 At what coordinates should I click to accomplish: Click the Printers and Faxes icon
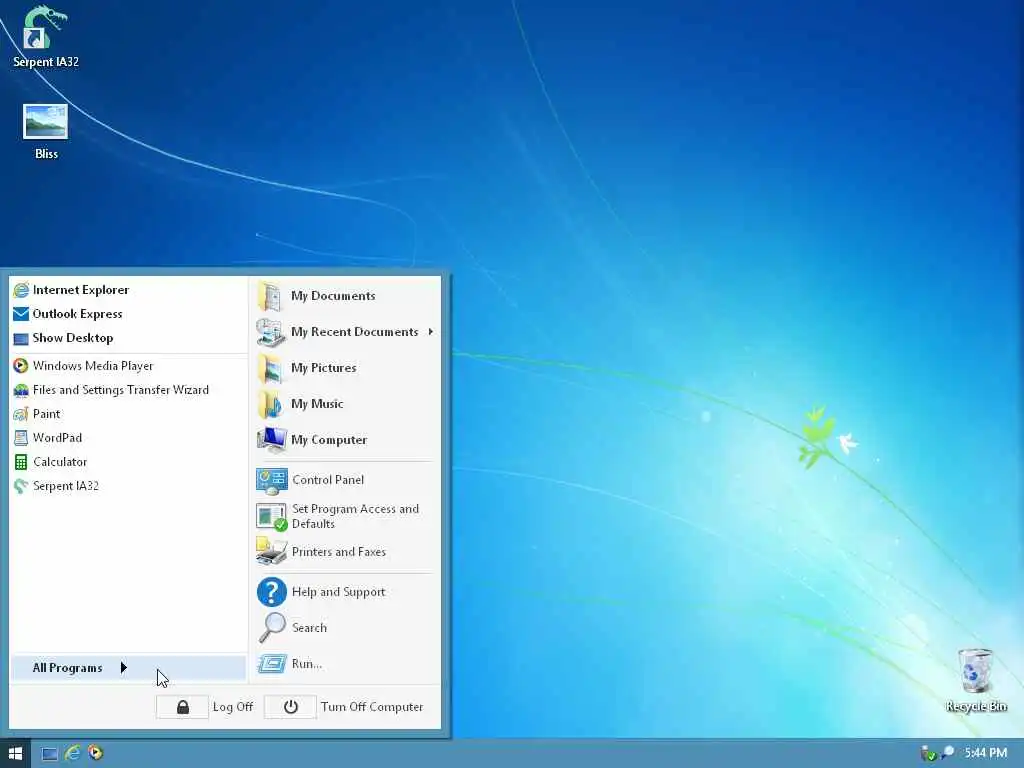272,552
